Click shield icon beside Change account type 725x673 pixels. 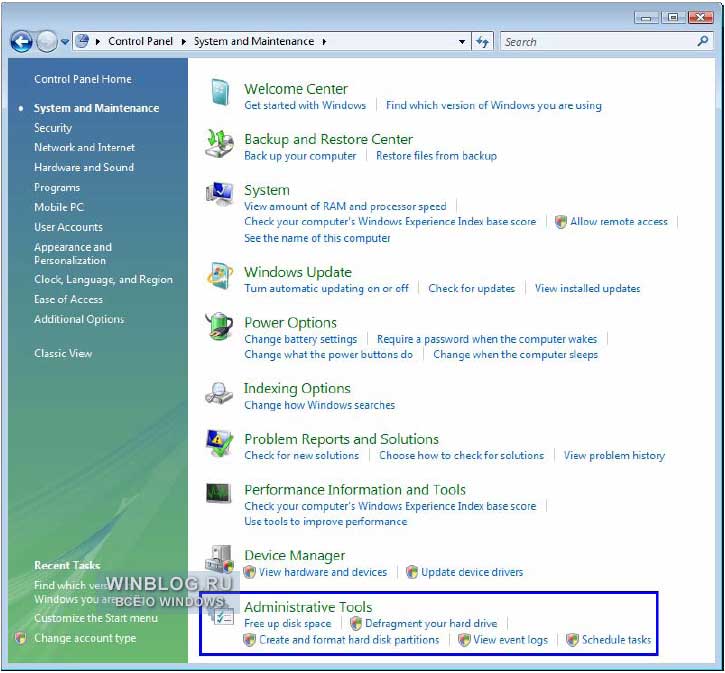click(20, 638)
